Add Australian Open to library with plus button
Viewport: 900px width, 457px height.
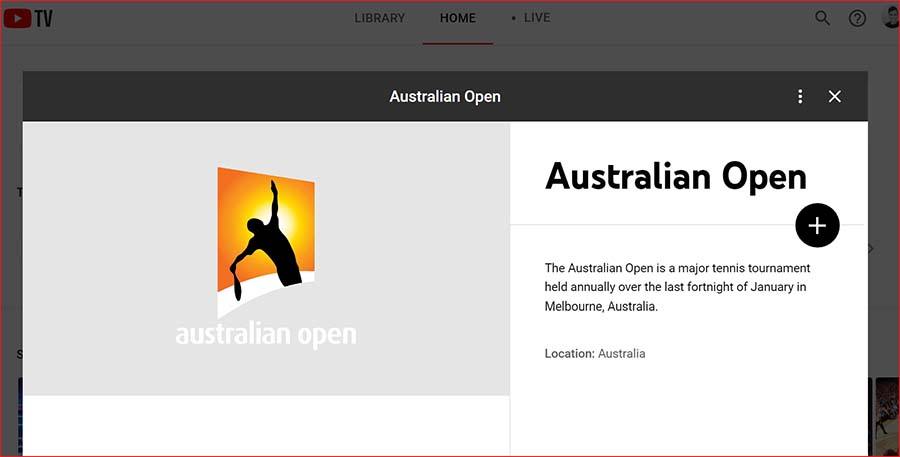click(x=817, y=226)
